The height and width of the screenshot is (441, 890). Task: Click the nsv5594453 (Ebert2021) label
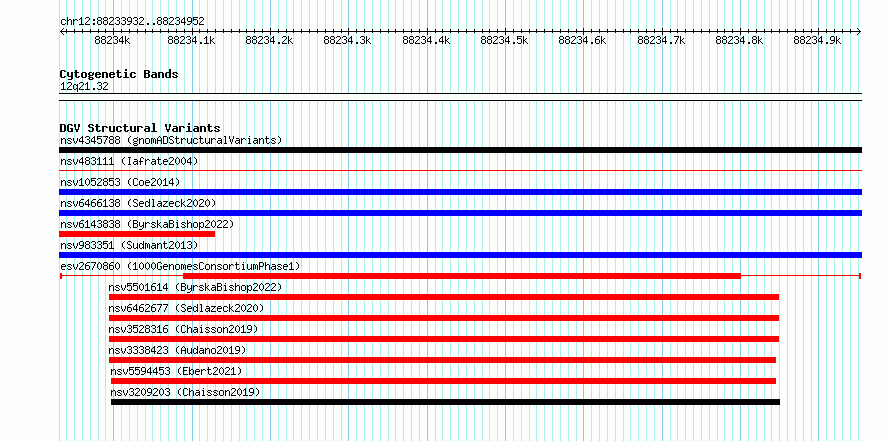point(177,371)
